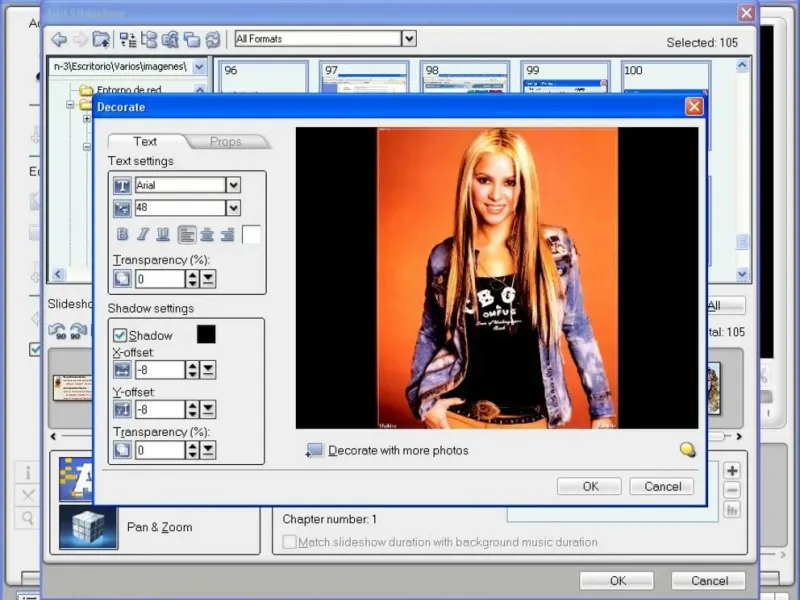The width and height of the screenshot is (800, 600).
Task: Click the Pan & Zoom label
Action: tap(160, 527)
